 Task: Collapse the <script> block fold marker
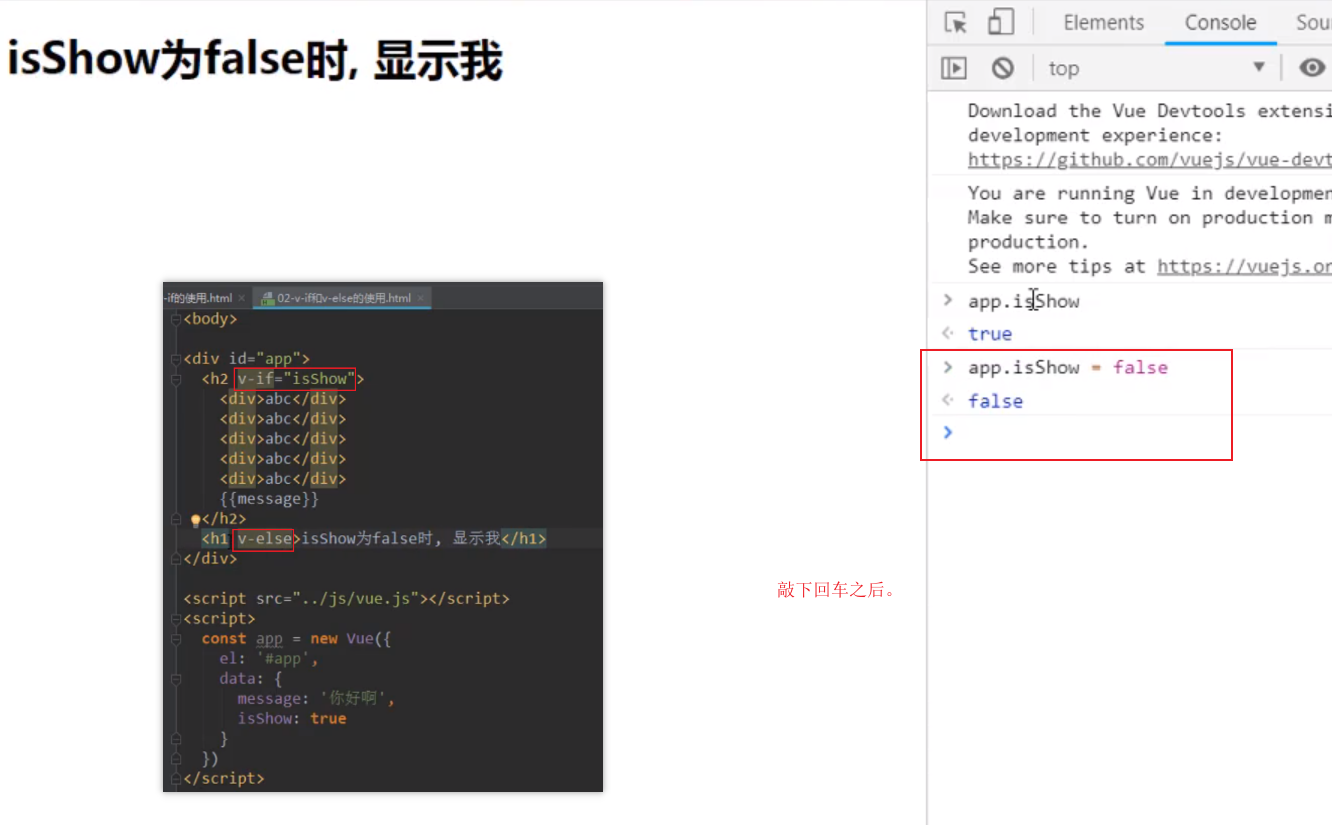pos(176,619)
